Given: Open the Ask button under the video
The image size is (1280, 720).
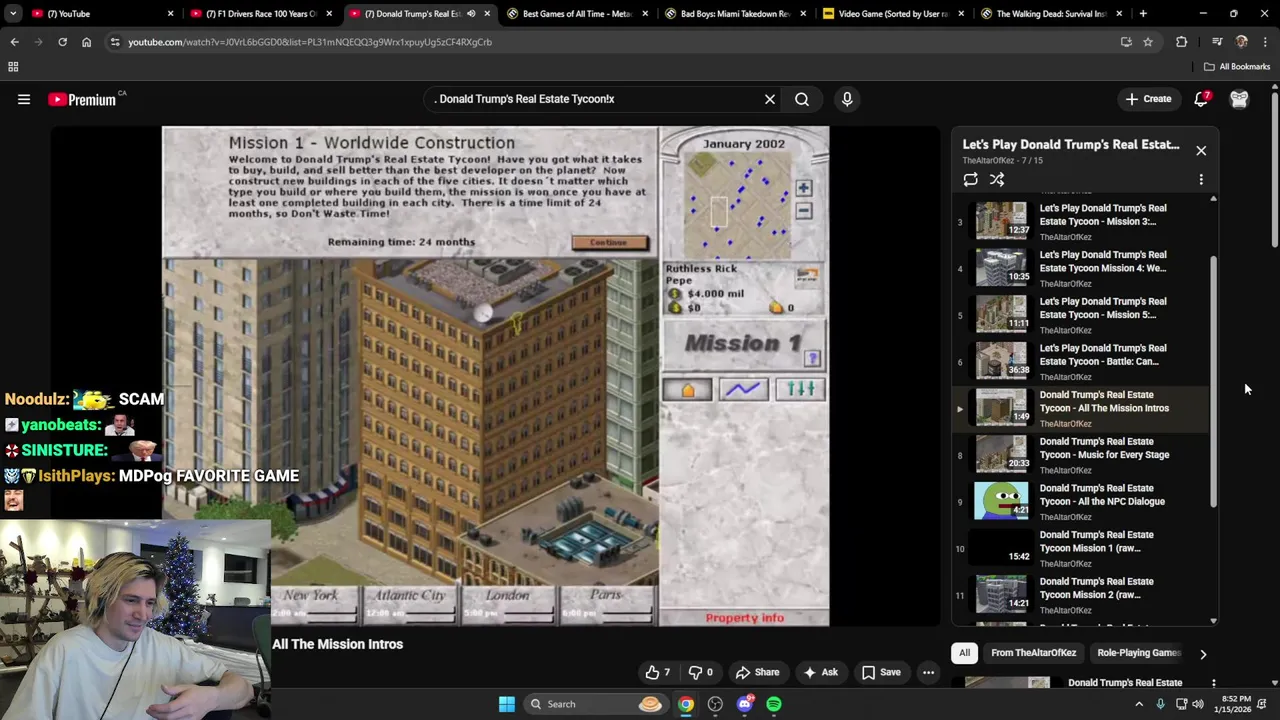Looking at the screenshot, I should tap(821, 672).
